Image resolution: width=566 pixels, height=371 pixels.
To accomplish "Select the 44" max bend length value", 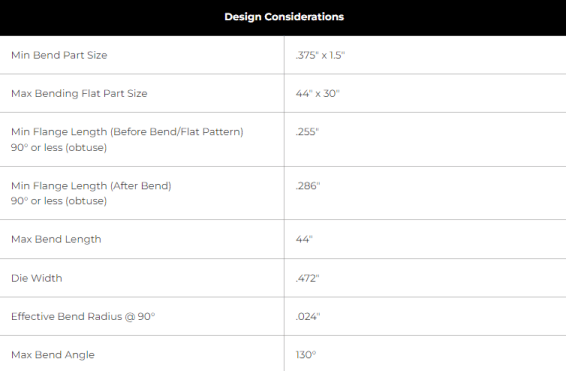I will point(304,239).
